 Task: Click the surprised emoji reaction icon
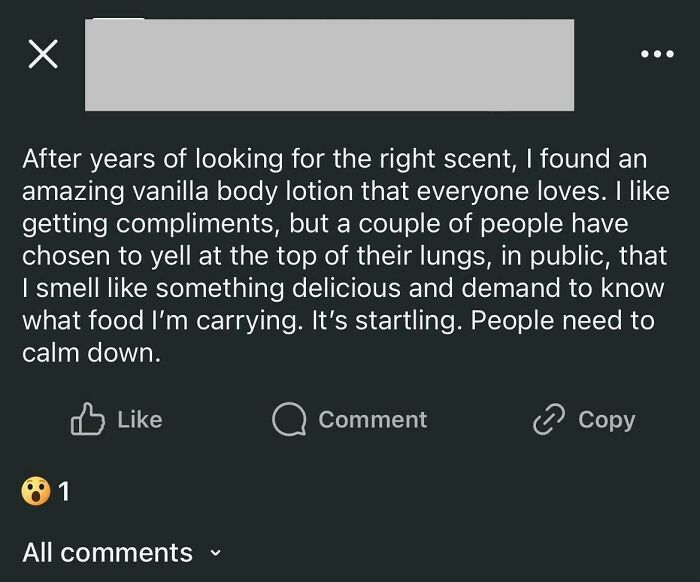36,491
